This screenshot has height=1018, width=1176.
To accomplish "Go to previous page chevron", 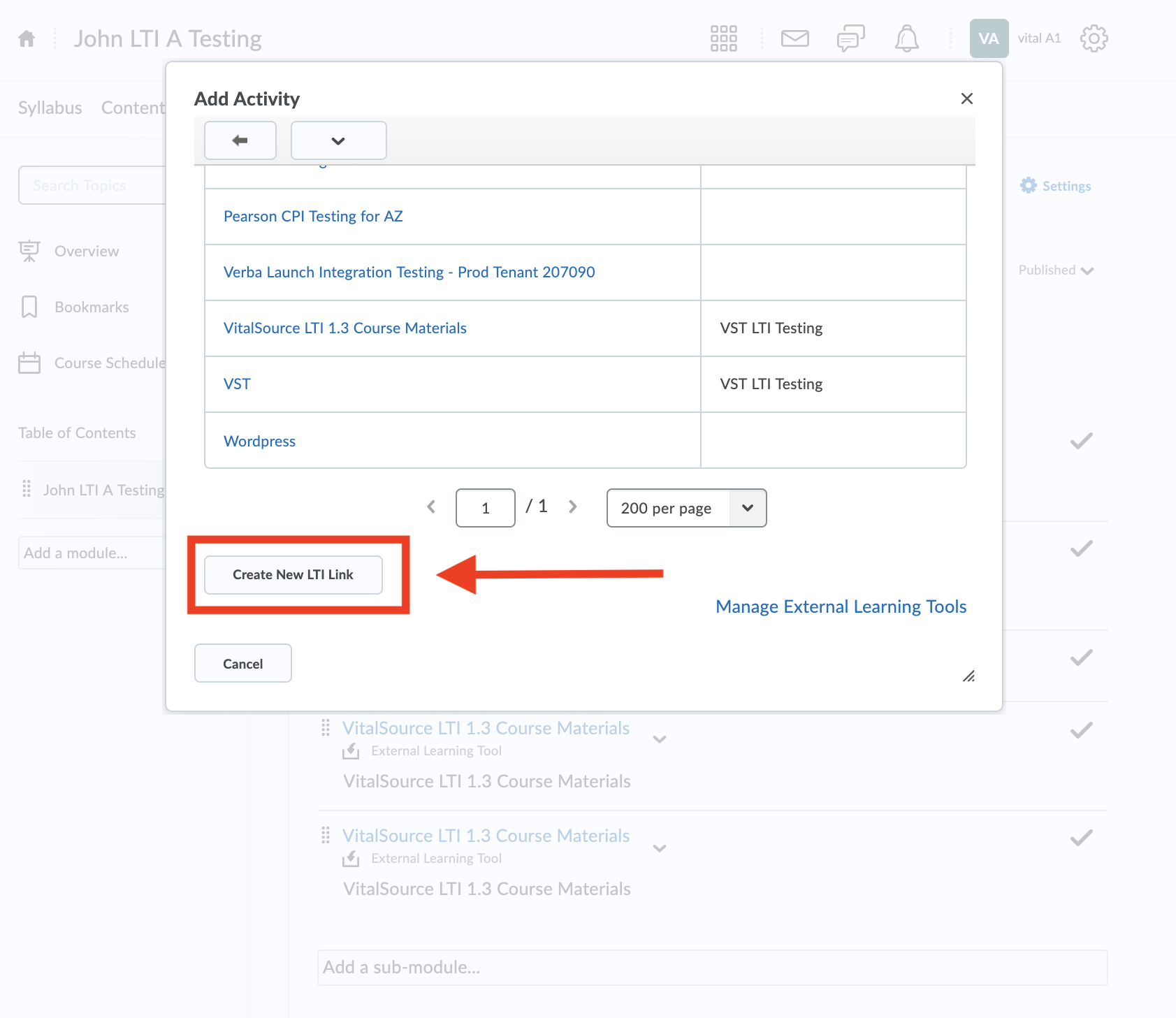I will [x=431, y=507].
